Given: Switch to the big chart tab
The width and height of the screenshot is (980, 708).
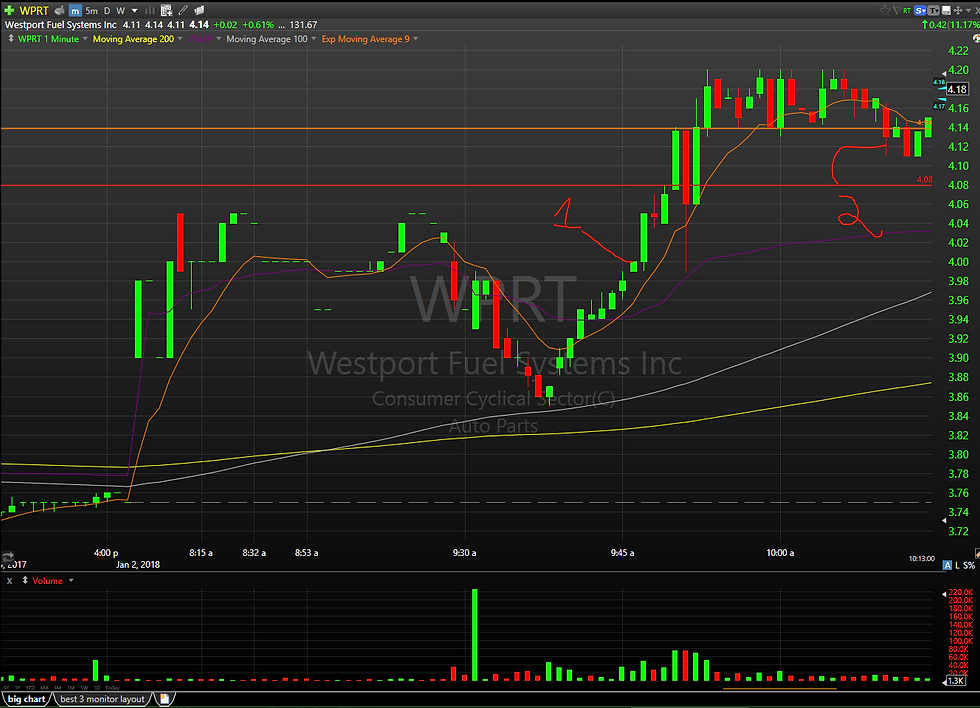Looking at the screenshot, I should [26, 699].
